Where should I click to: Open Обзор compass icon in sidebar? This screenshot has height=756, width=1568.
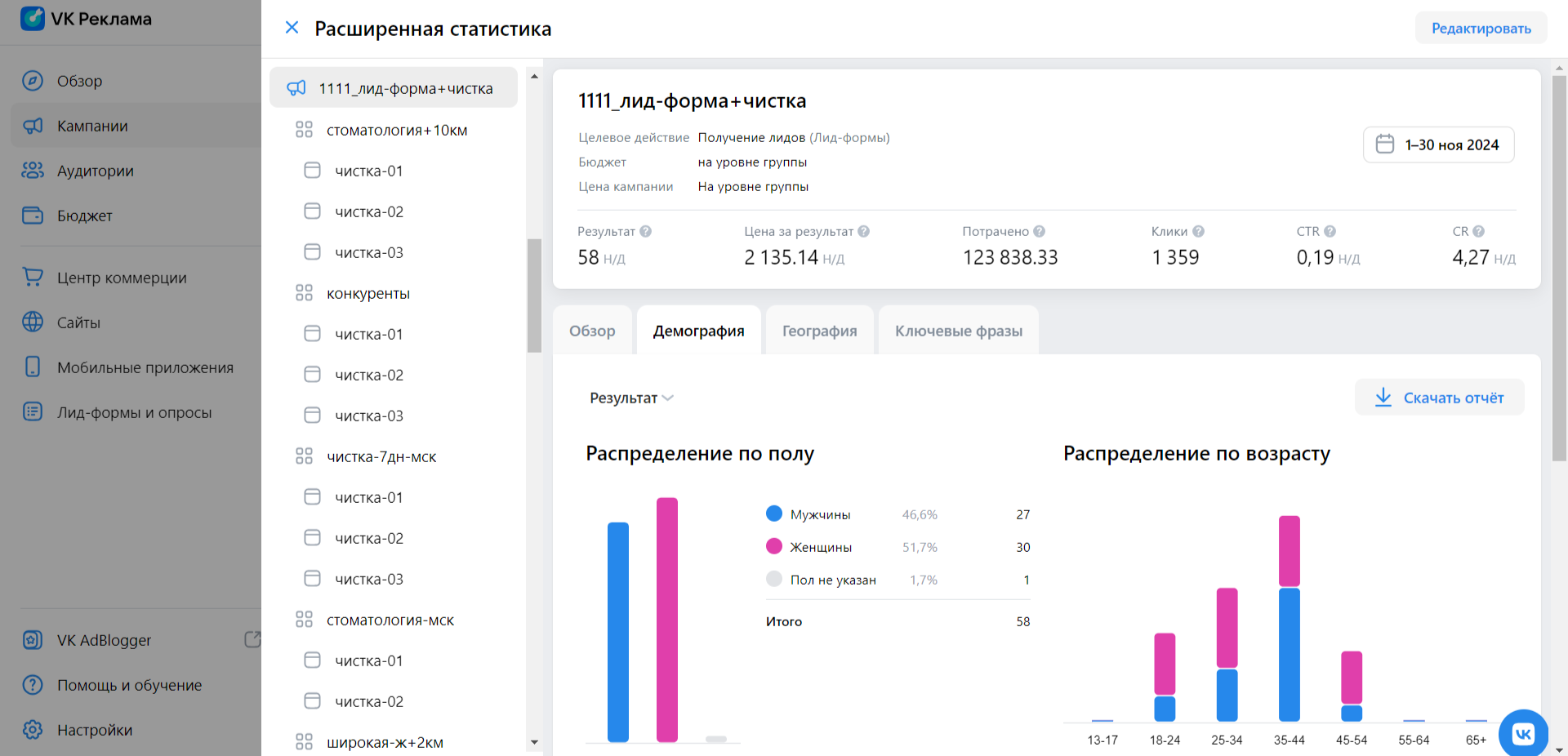click(x=33, y=81)
